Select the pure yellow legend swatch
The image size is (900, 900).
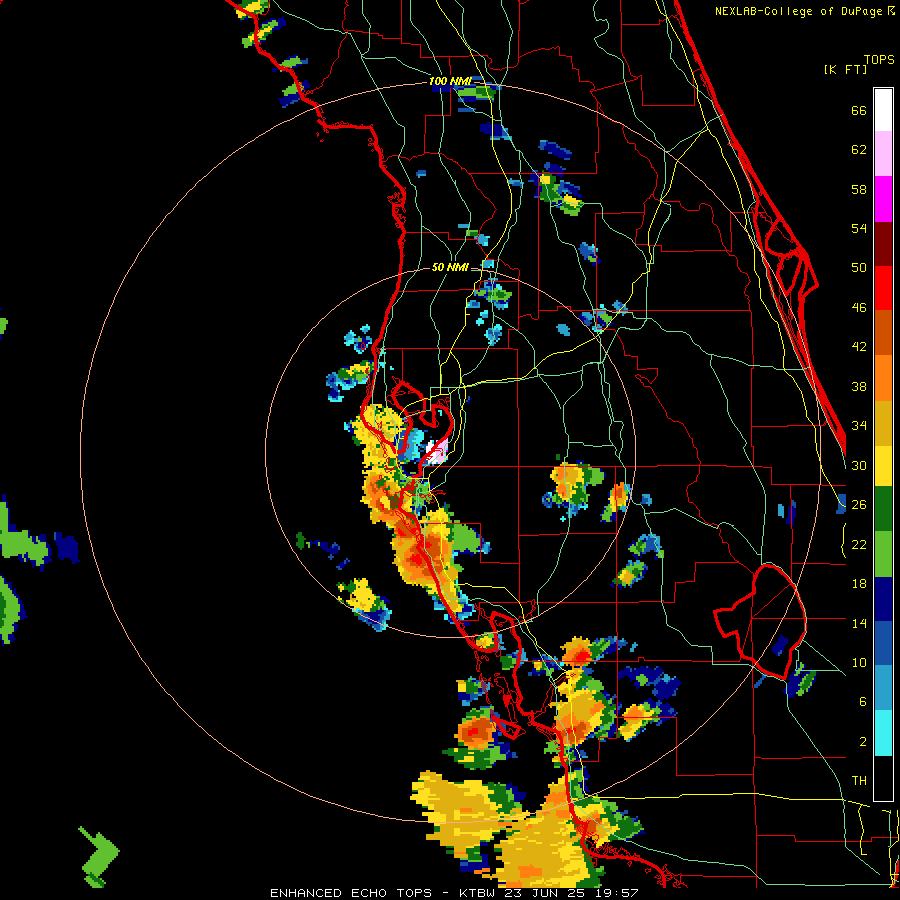tap(883, 465)
